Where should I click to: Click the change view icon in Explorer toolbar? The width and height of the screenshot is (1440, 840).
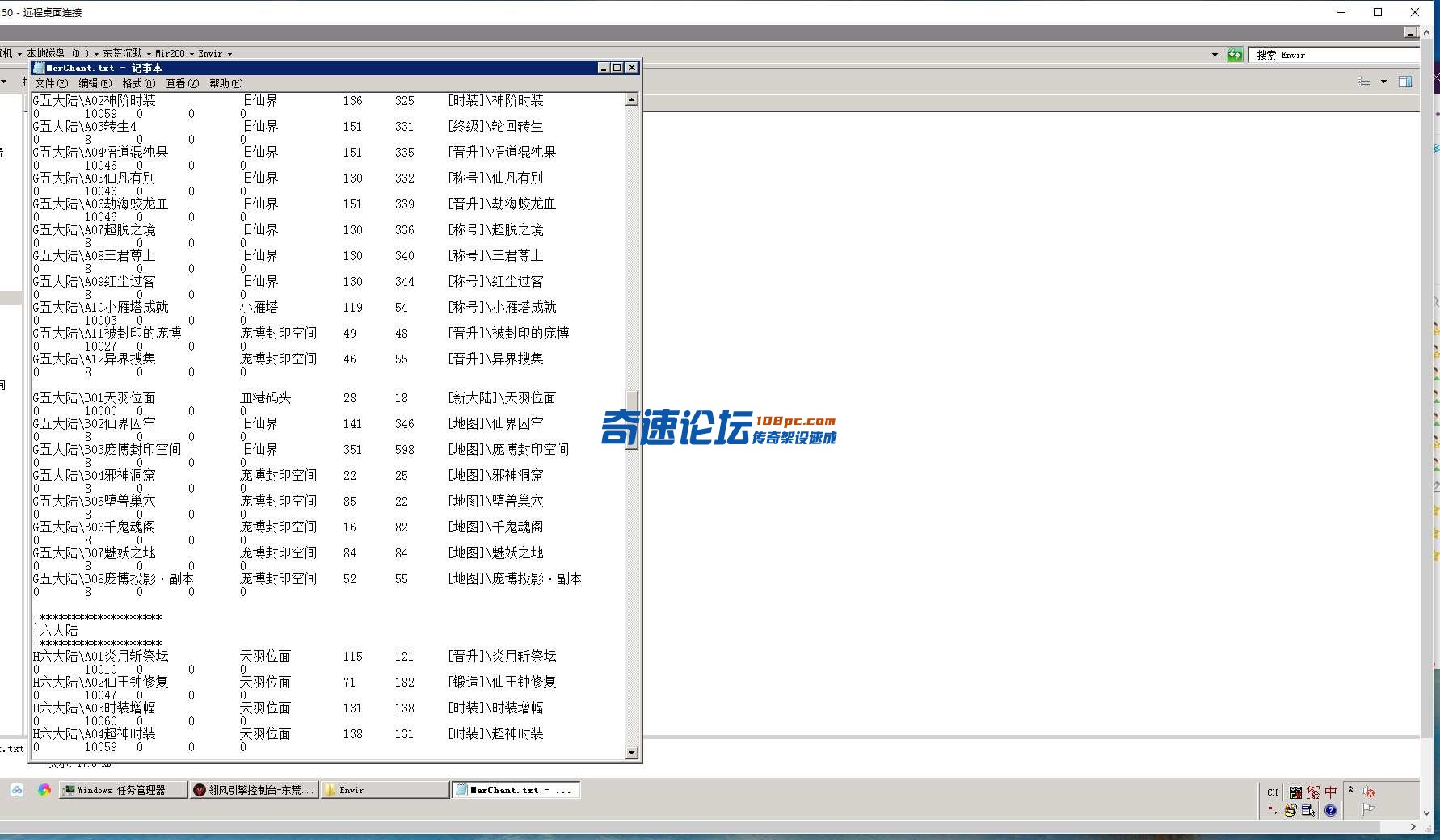[x=1364, y=82]
